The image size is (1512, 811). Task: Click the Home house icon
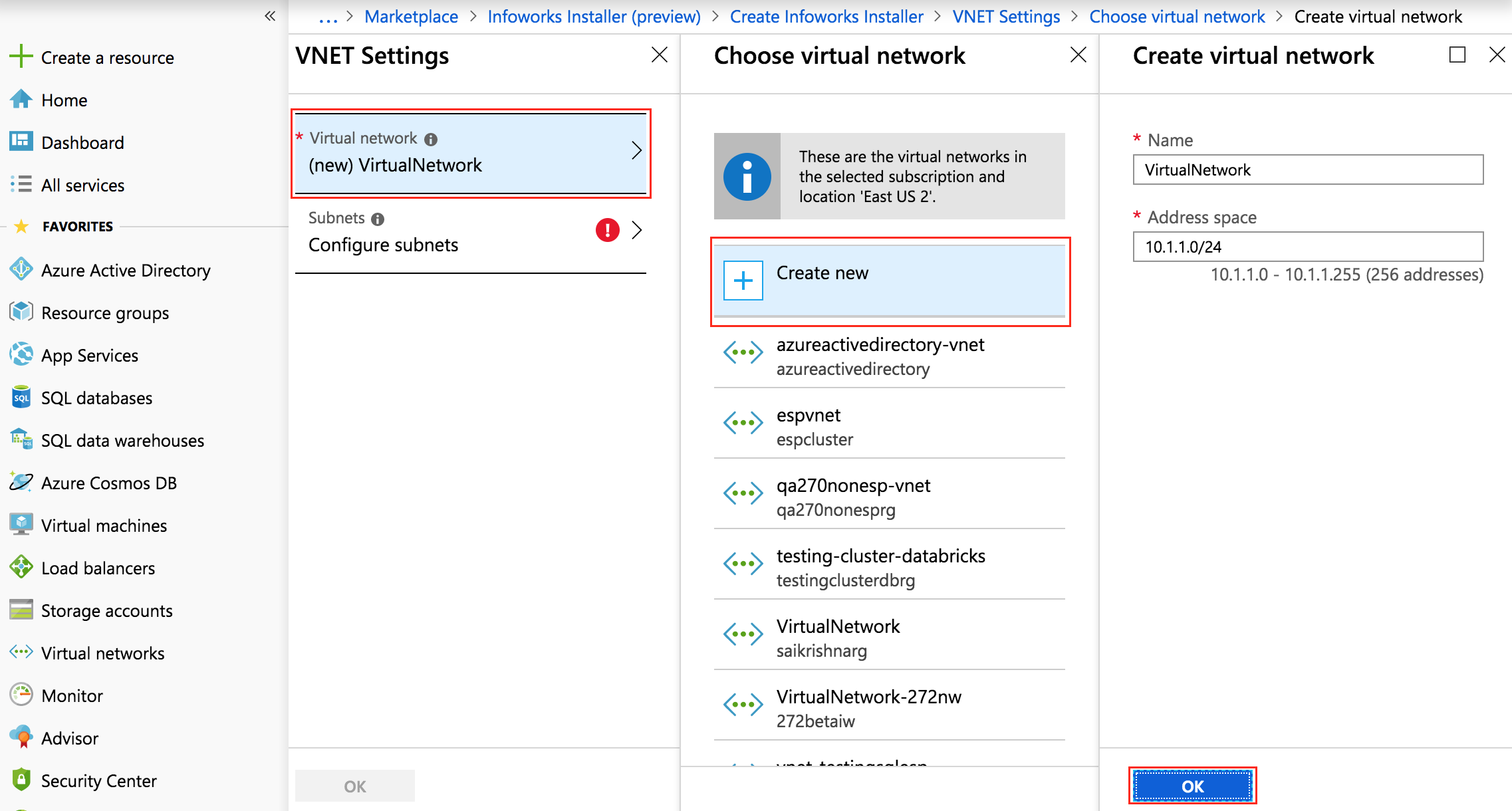click(21, 99)
